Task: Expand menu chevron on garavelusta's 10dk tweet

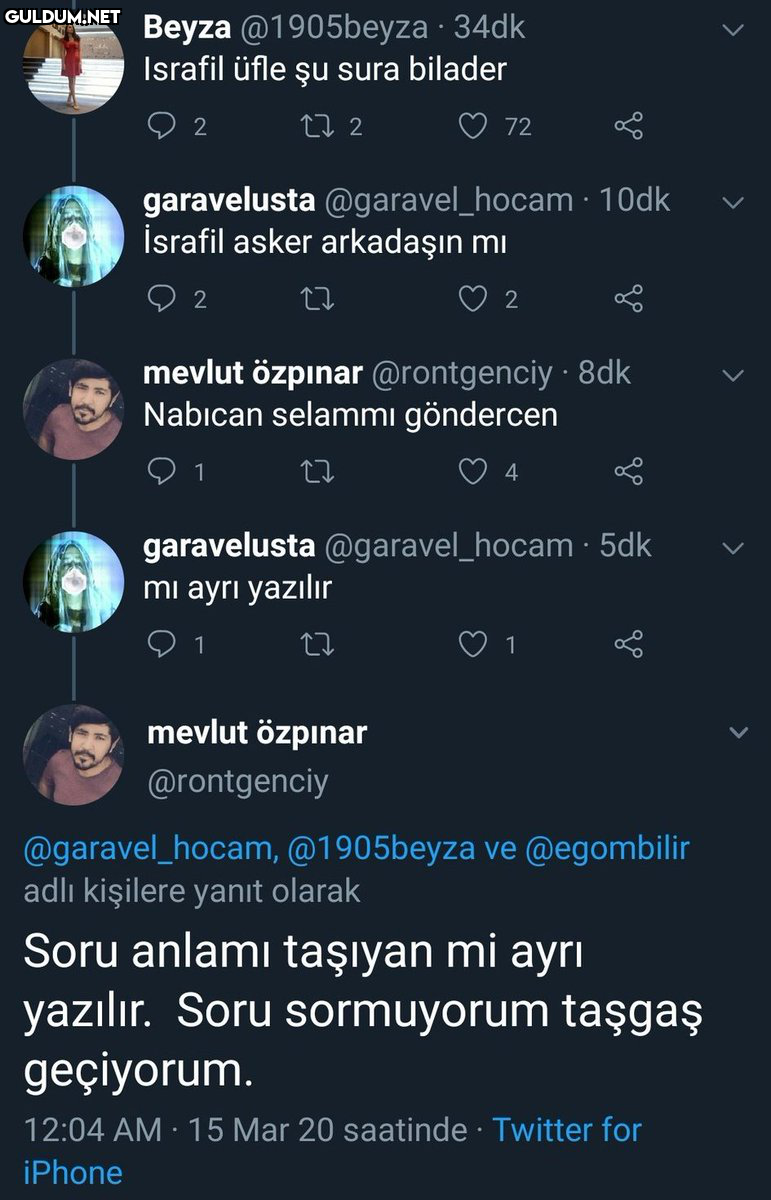Action: tap(733, 203)
